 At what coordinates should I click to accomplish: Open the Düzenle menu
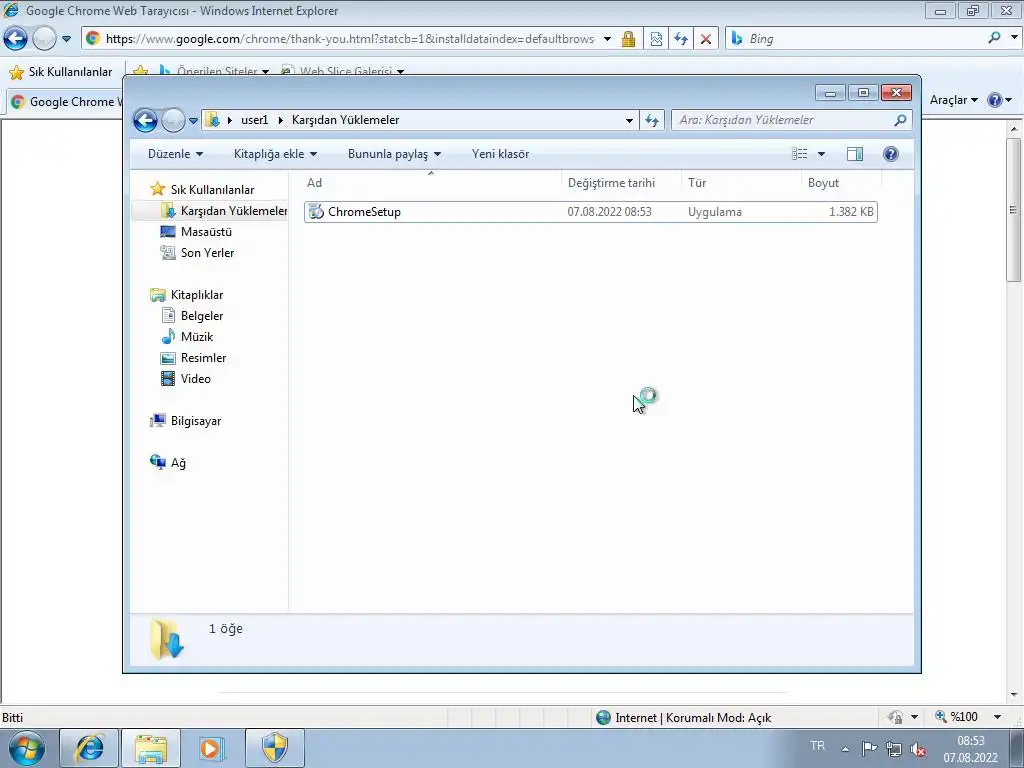175,154
